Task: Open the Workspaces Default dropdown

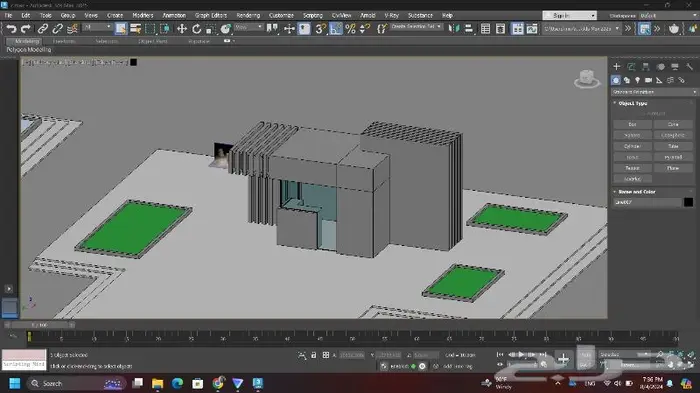Action: [x=668, y=16]
